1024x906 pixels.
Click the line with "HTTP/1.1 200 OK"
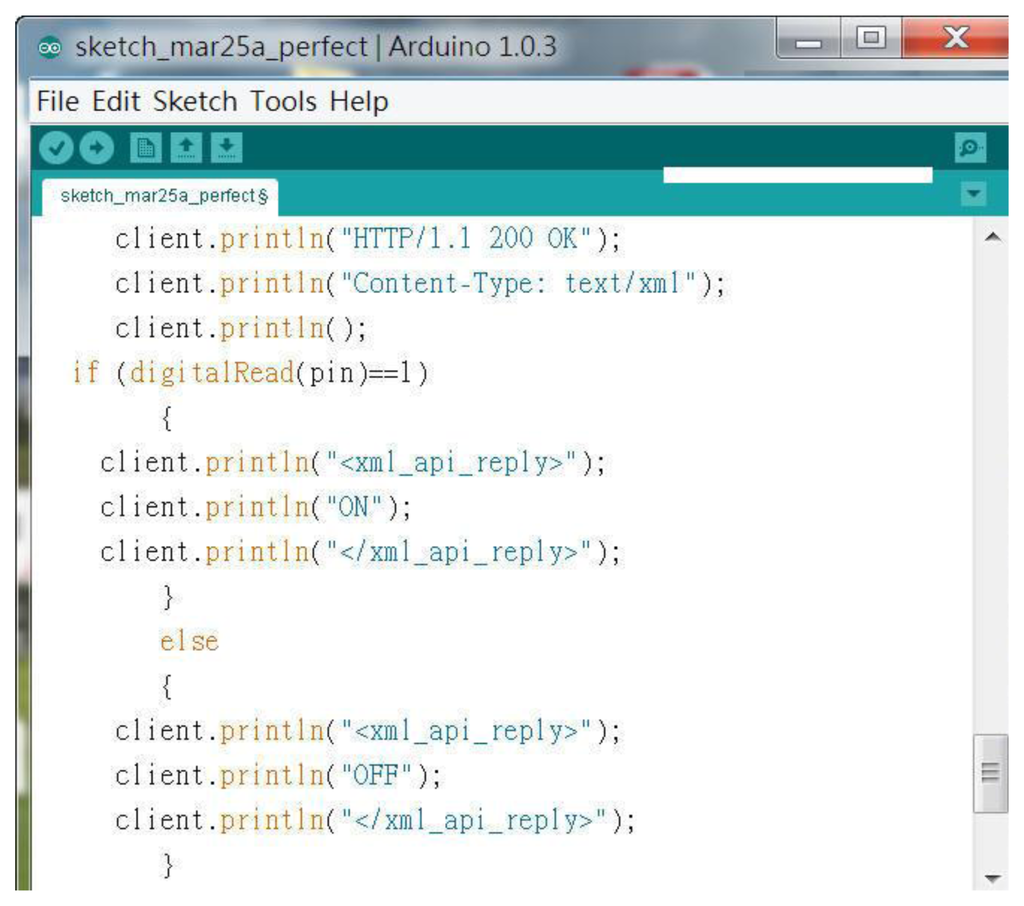click(368, 239)
